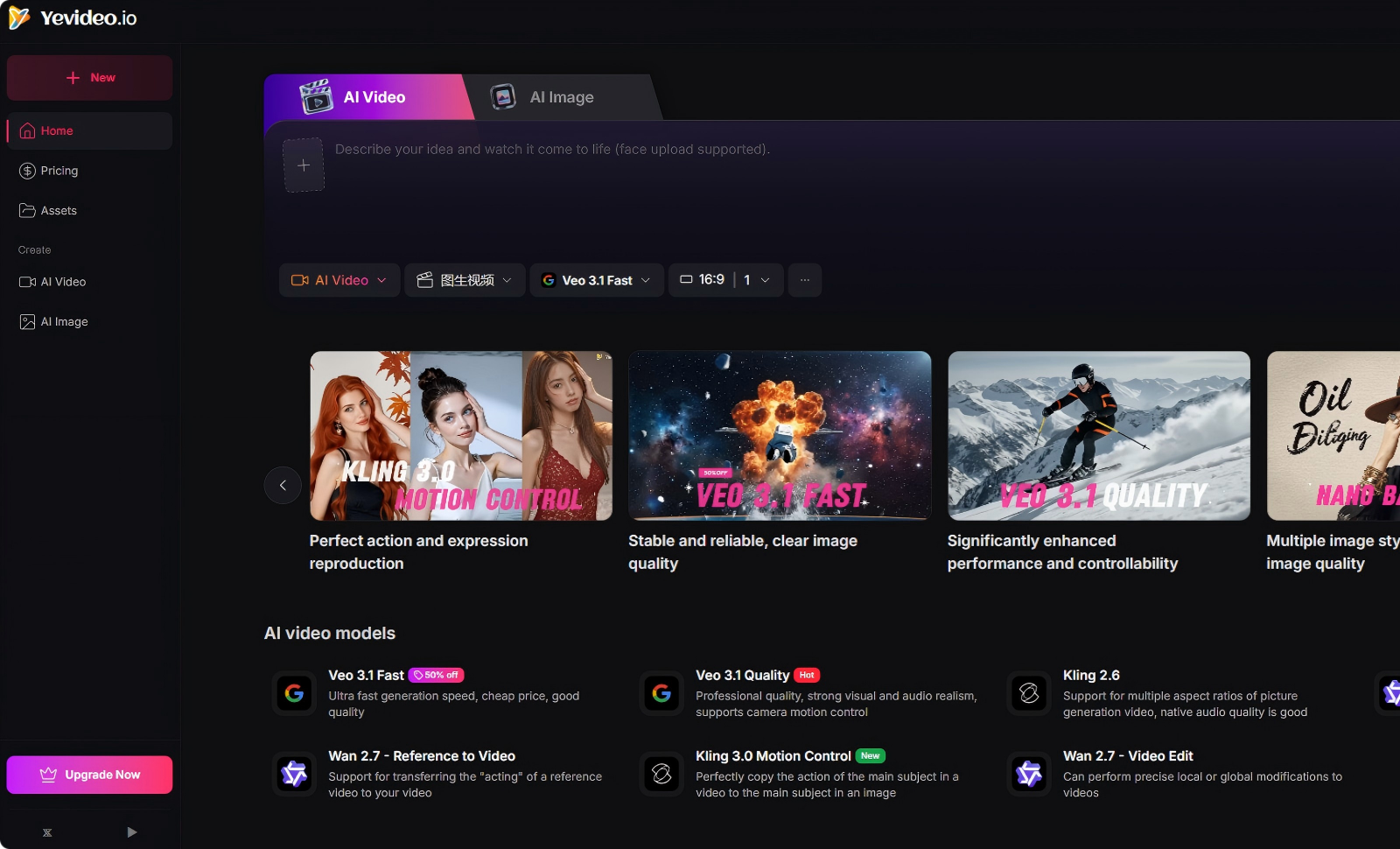Open the Veo 3.1 Fast model dropdown
The height and width of the screenshot is (849, 1400).
[597, 280]
